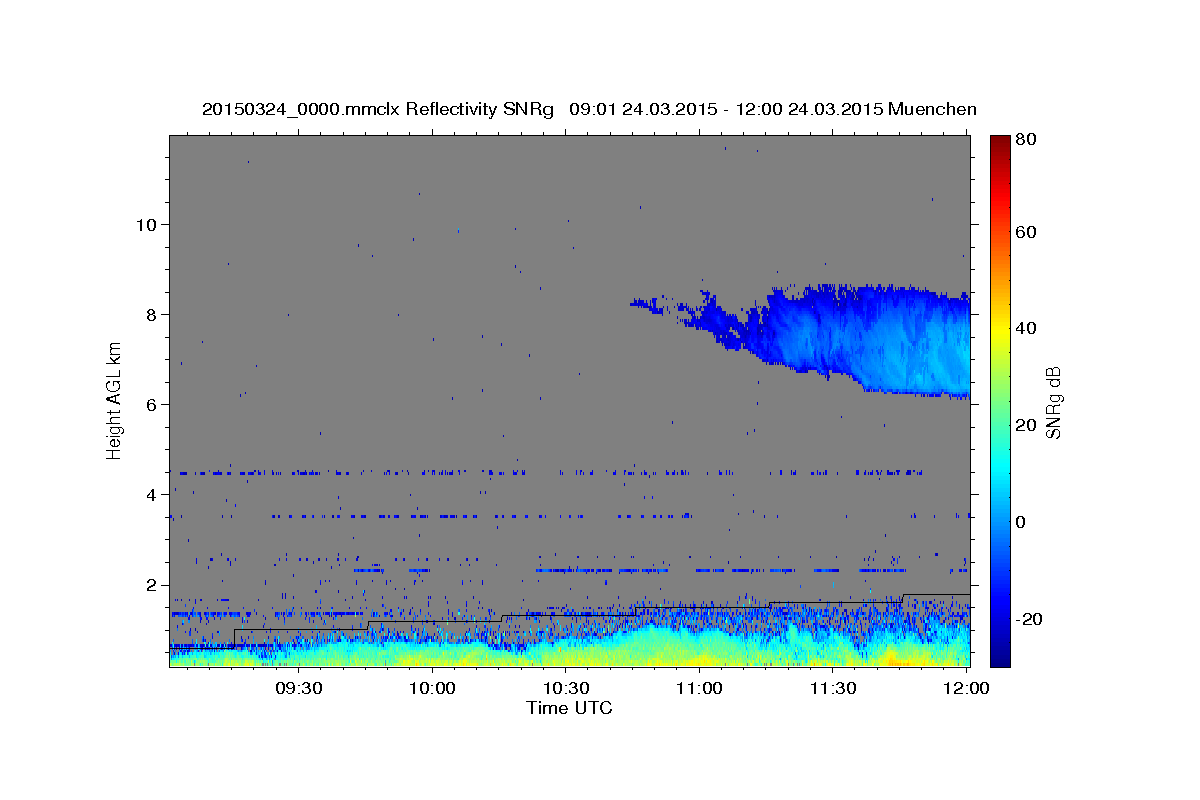Click the 10:30 time tick label
The height and width of the screenshot is (800, 1200).
(565, 688)
